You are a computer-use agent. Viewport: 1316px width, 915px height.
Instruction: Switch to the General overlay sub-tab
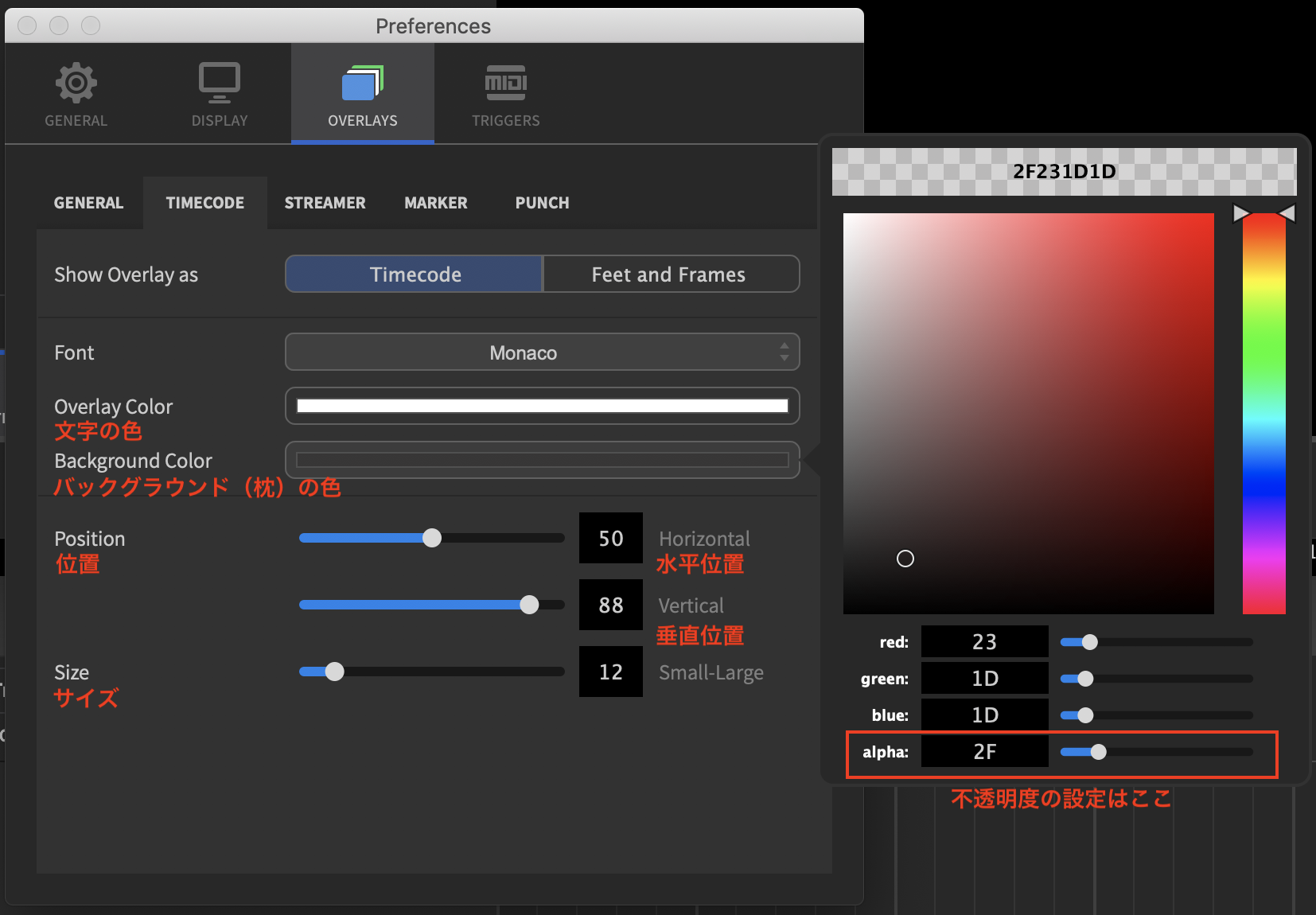pos(88,203)
